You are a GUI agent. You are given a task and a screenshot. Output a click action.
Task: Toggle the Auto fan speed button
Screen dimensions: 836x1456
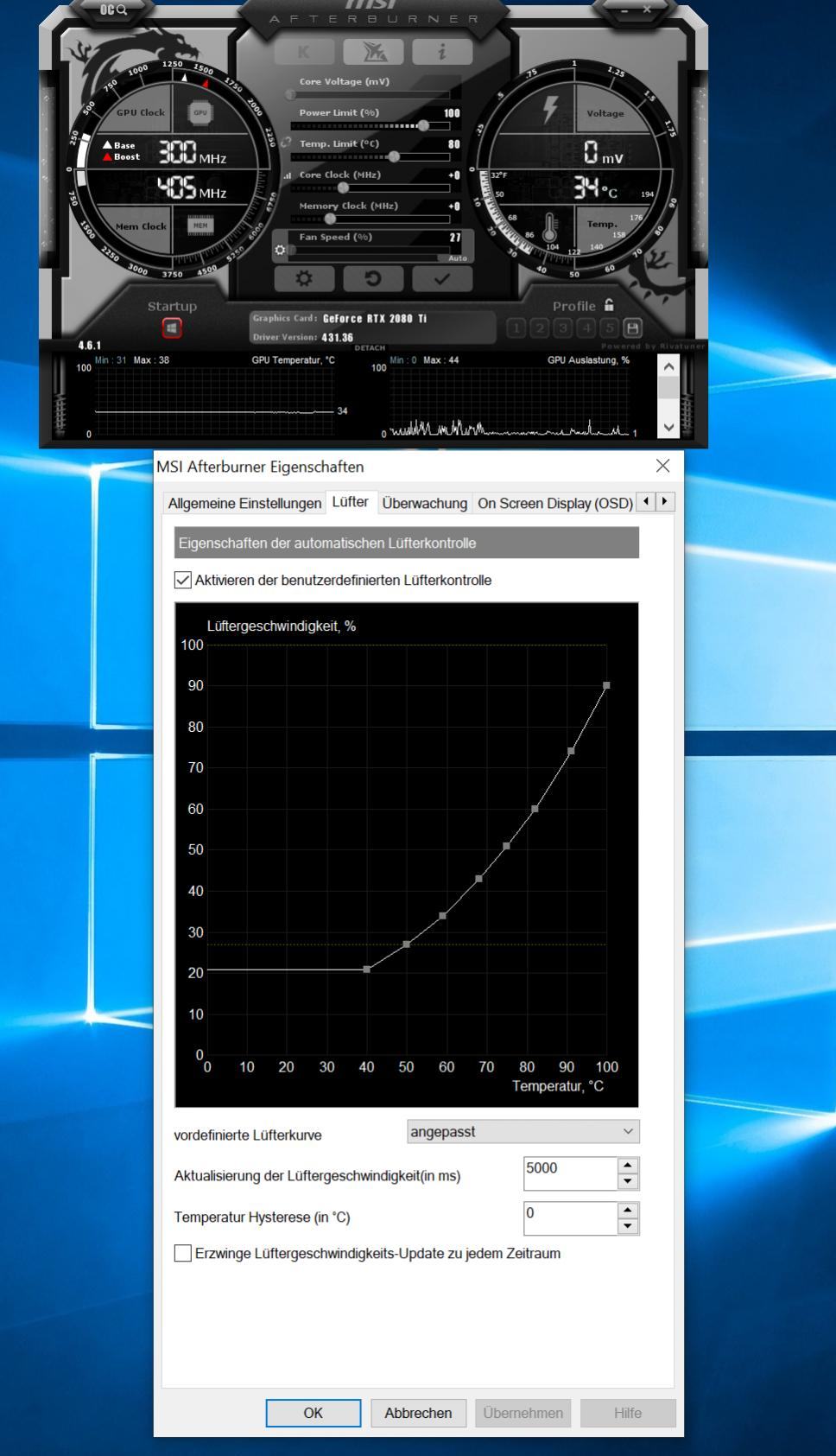458,258
